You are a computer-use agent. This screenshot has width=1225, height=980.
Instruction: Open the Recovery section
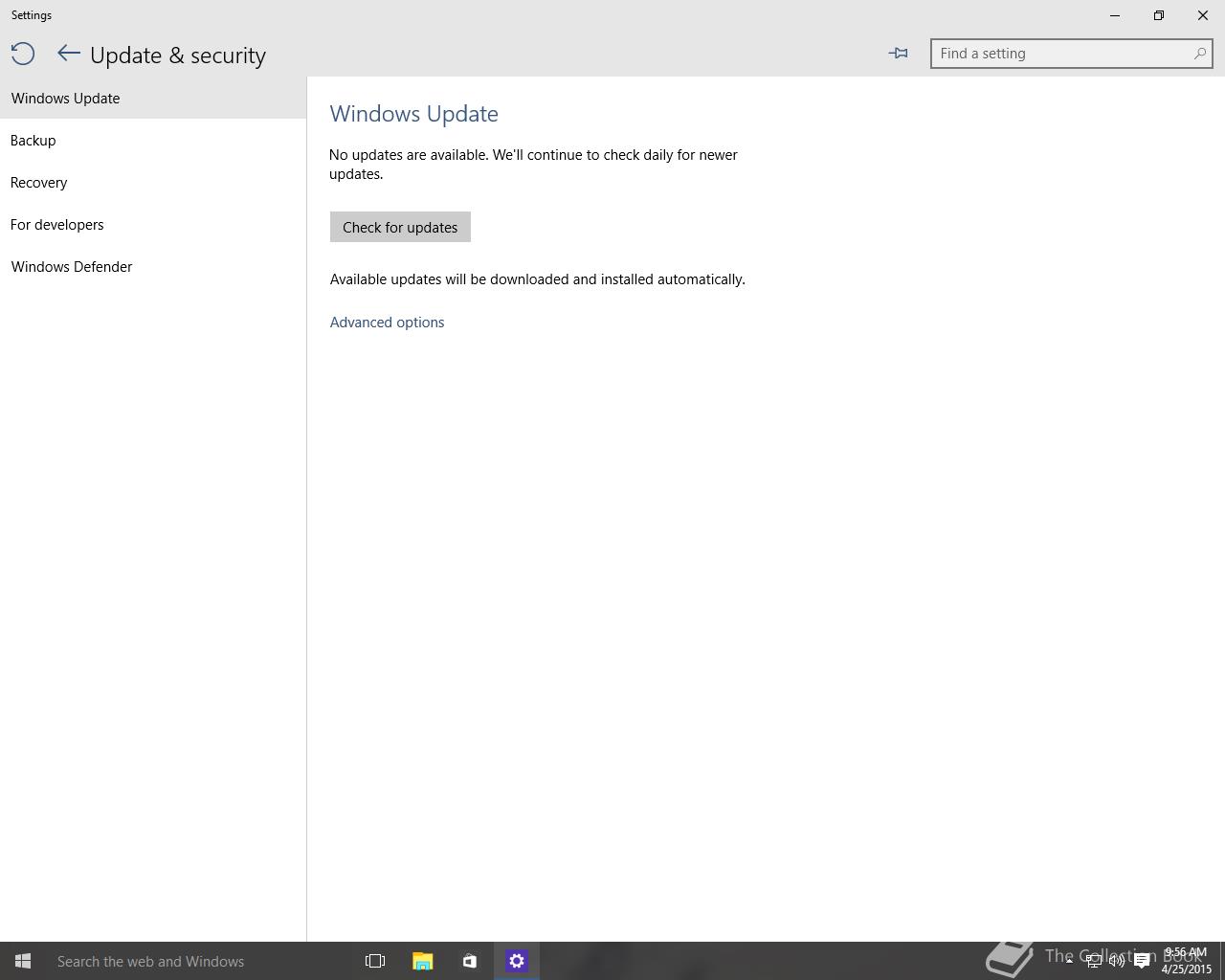tap(153, 182)
